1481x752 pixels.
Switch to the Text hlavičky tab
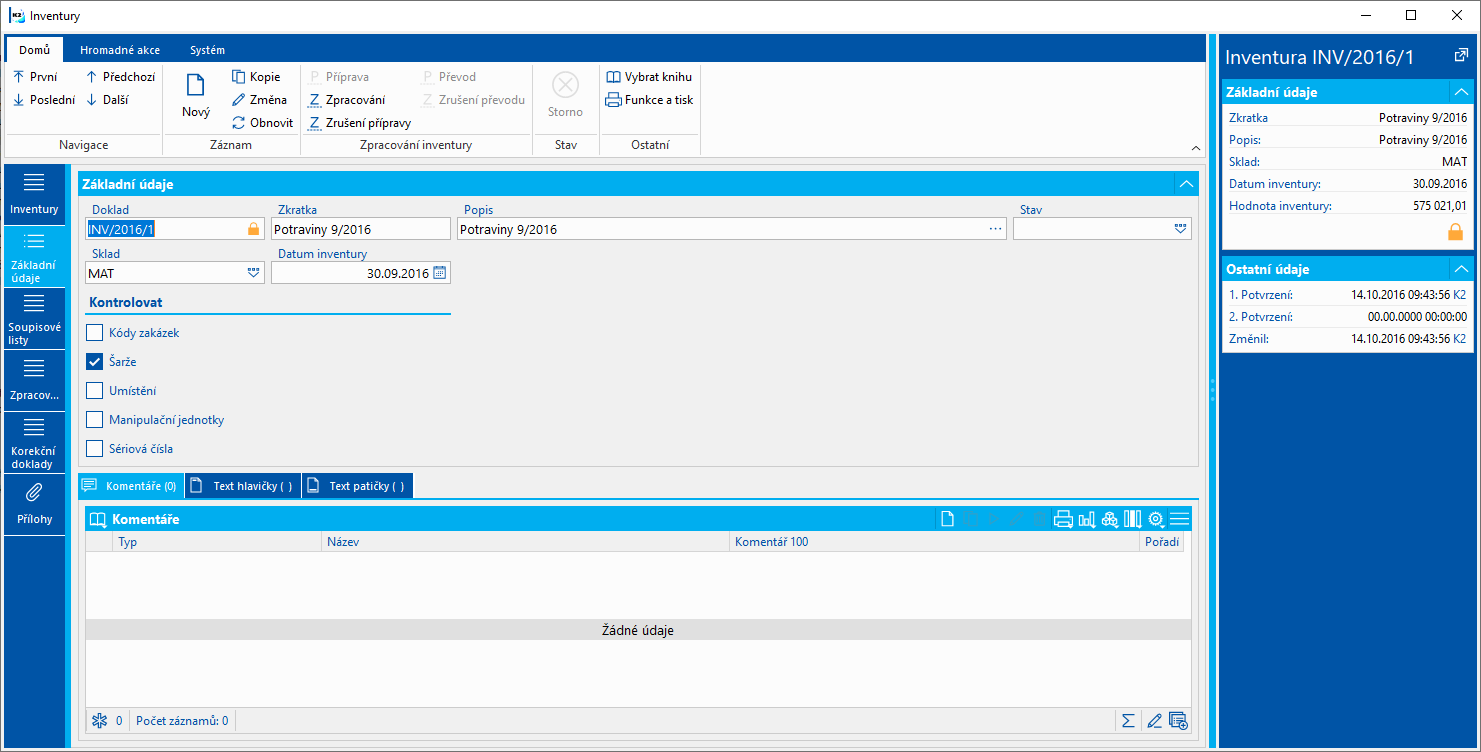243,486
